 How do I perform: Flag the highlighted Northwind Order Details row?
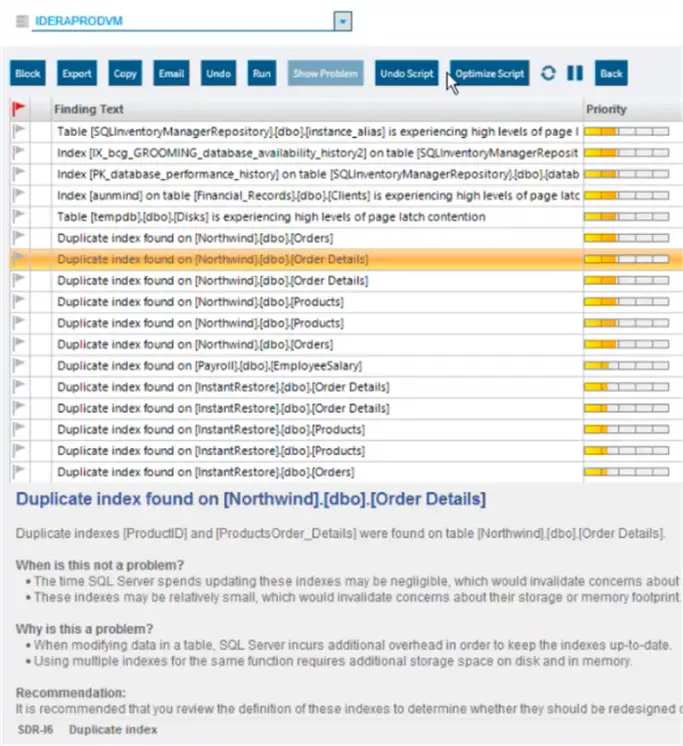click(19, 259)
